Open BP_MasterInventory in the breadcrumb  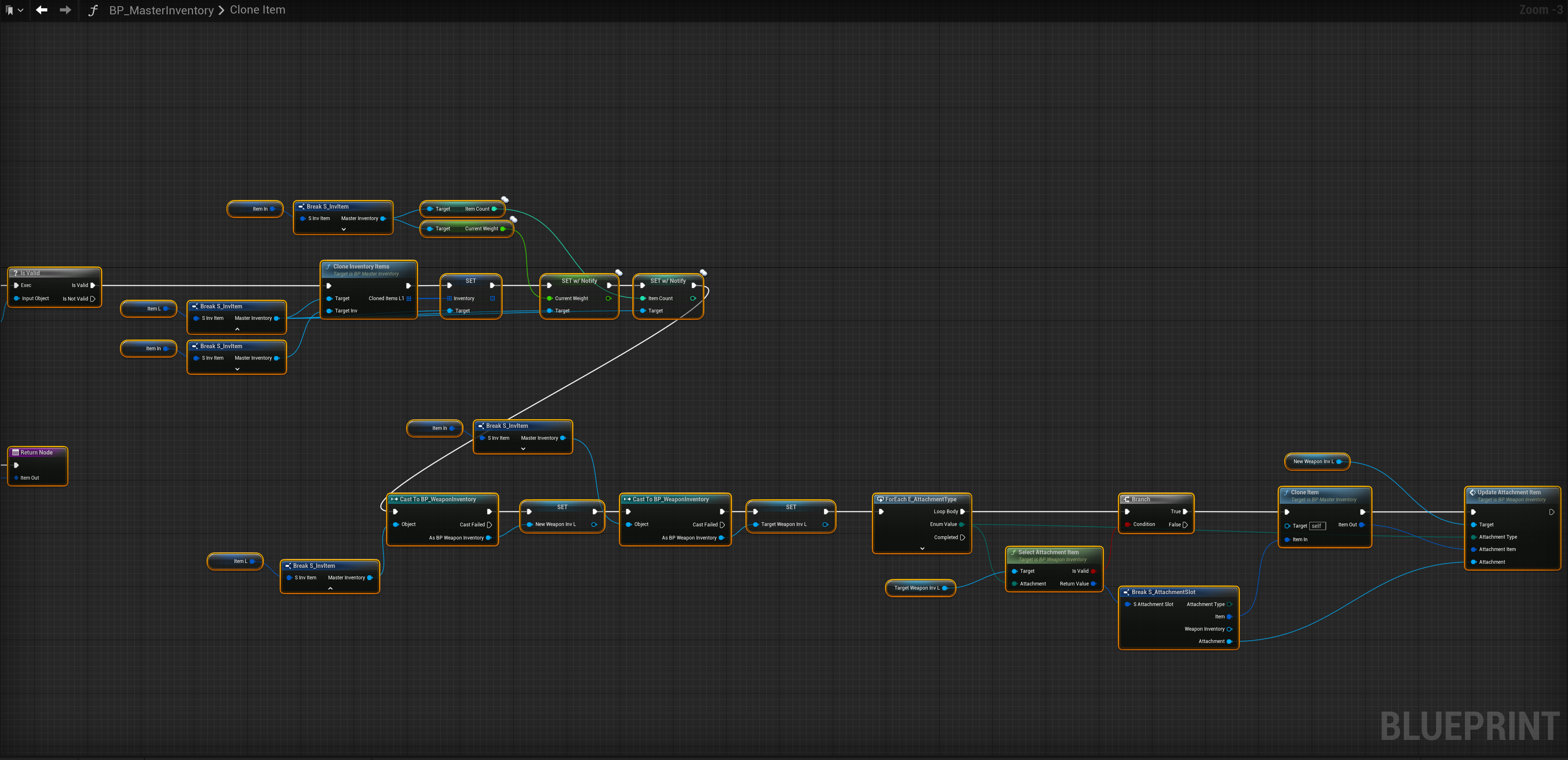click(x=161, y=10)
